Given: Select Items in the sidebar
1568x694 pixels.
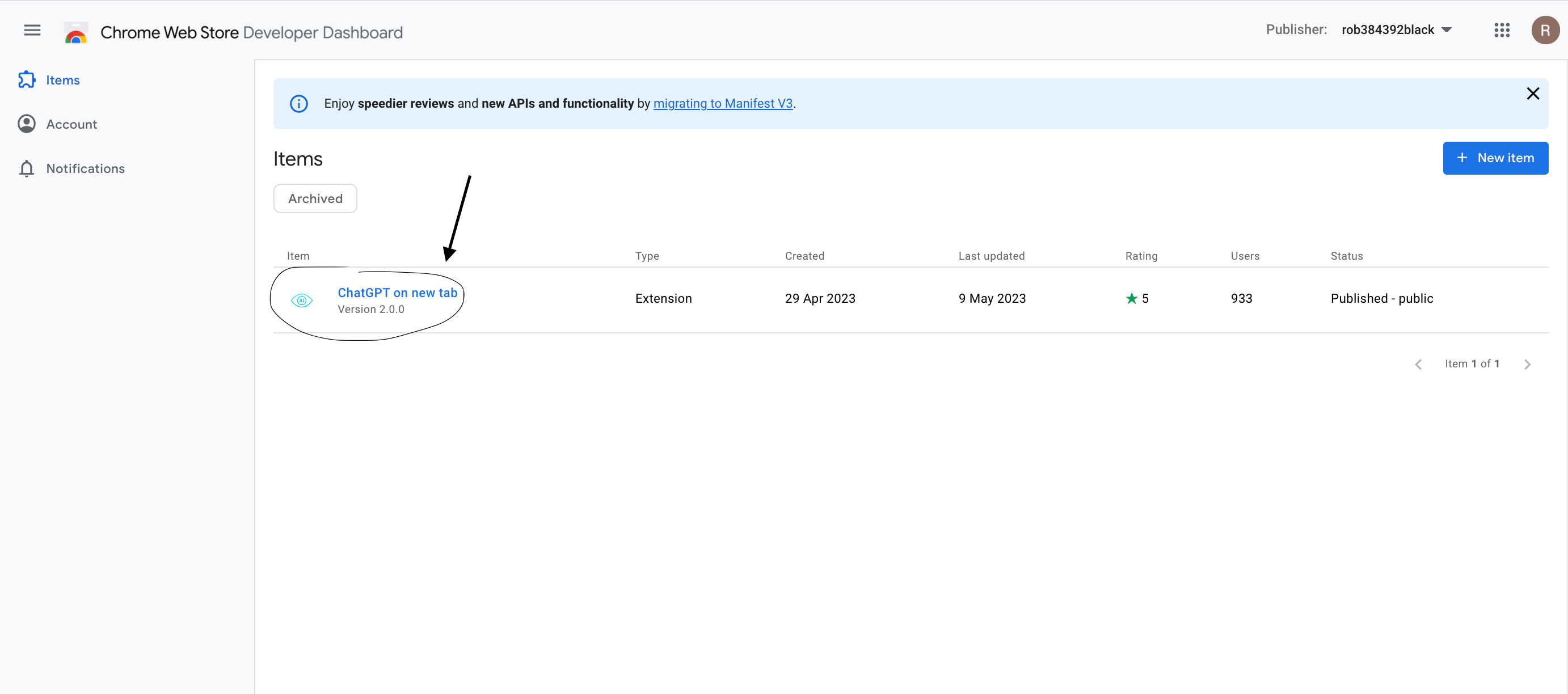Looking at the screenshot, I should pos(62,81).
